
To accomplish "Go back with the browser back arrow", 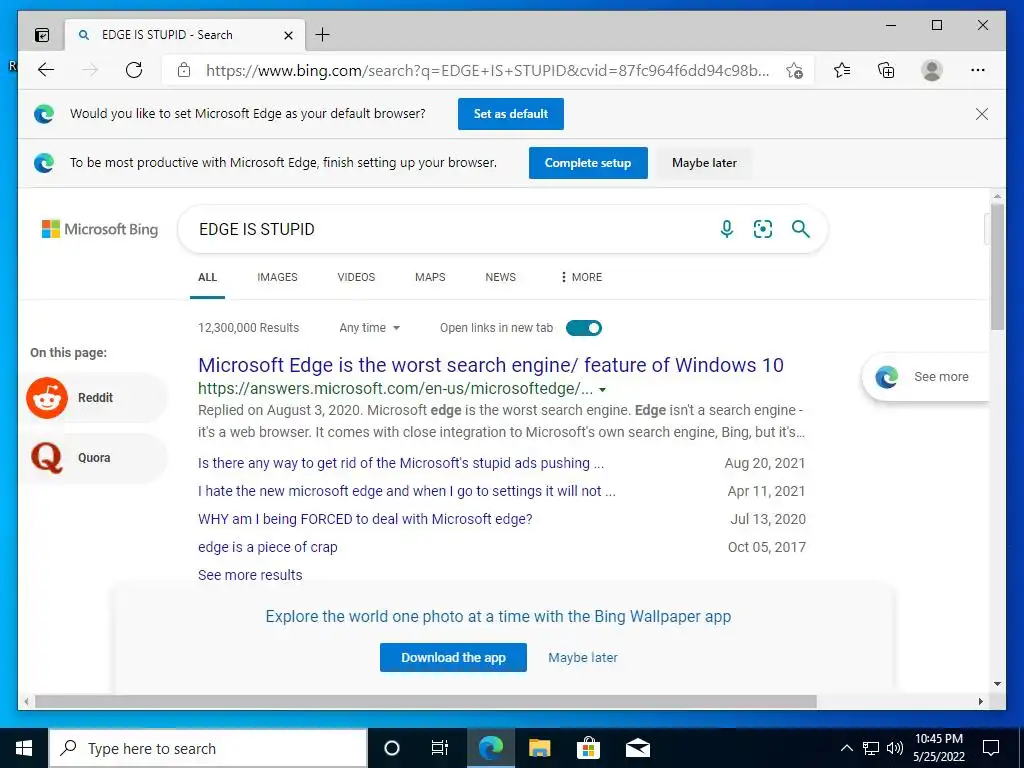I will (46, 70).
